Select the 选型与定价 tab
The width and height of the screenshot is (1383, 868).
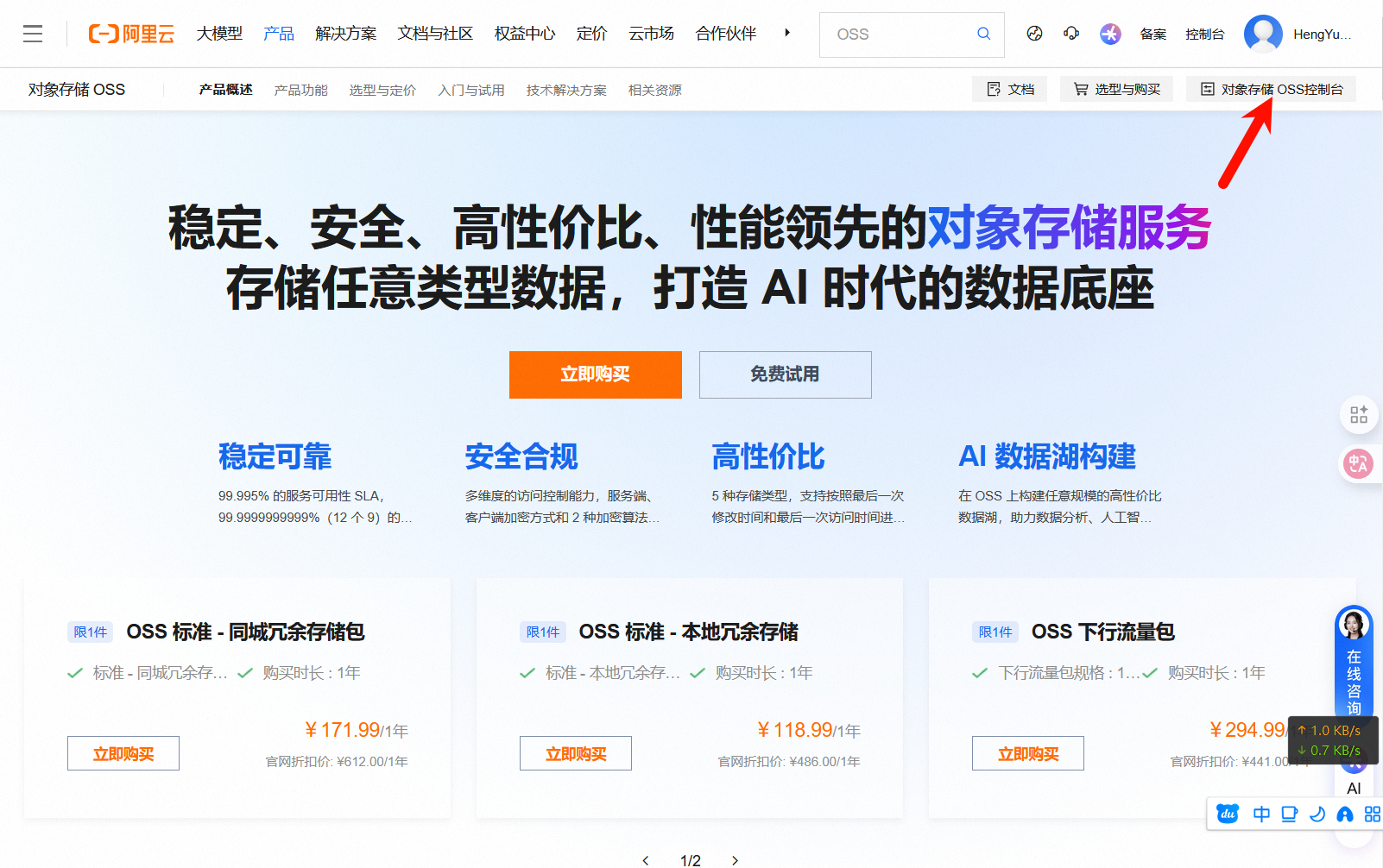[x=382, y=90]
